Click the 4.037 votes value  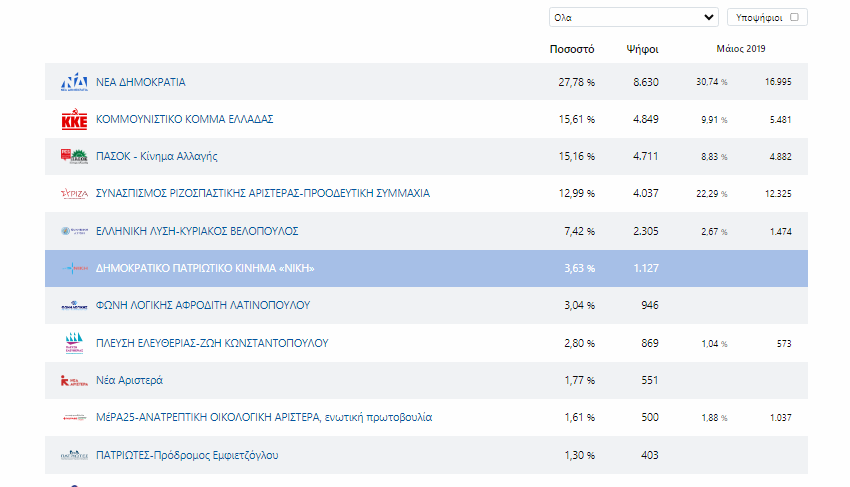[646, 193]
